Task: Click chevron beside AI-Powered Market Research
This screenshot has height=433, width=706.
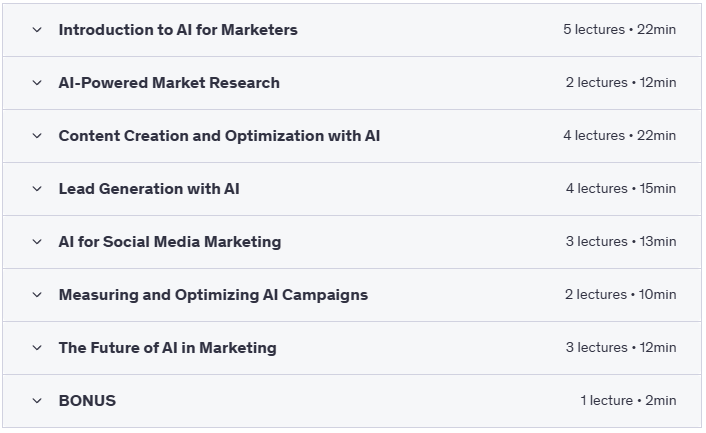Action: point(37,83)
